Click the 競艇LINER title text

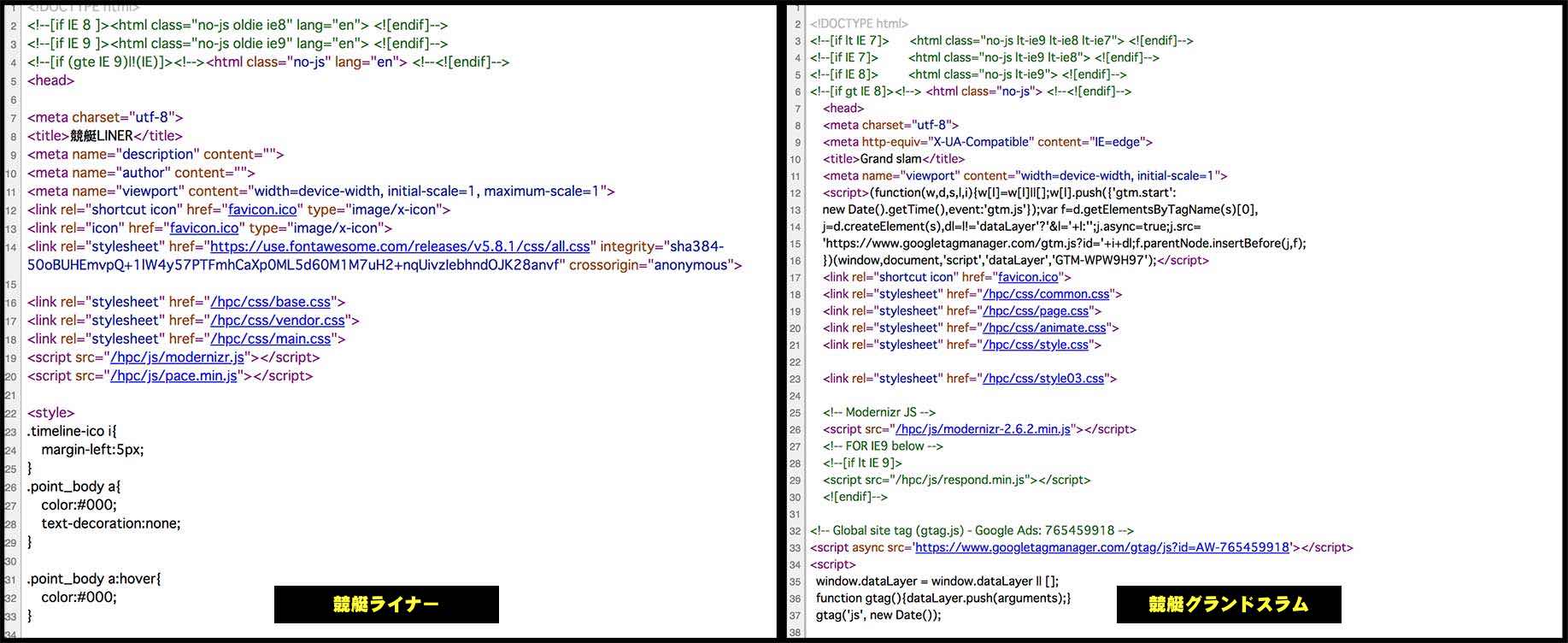click(x=102, y=136)
